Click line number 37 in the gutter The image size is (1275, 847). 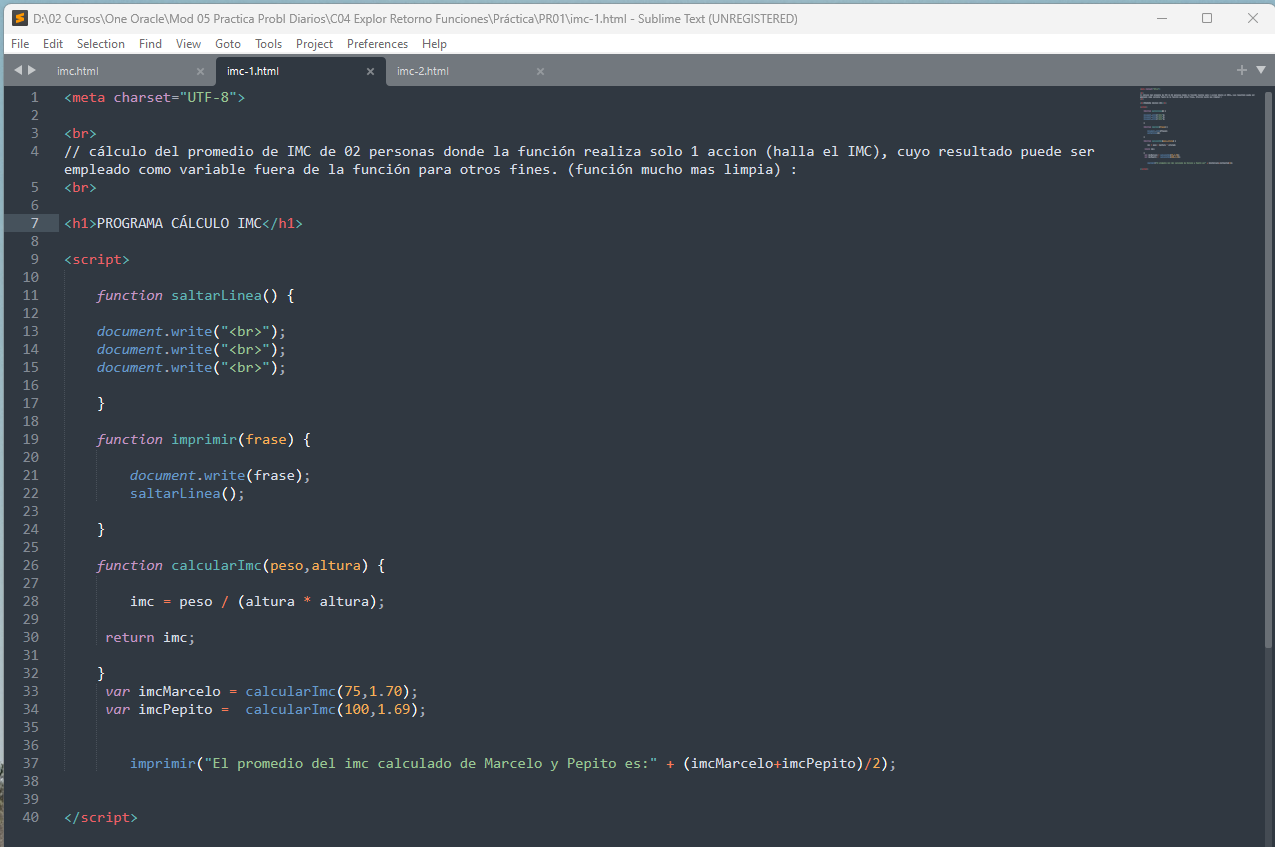tap(30, 763)
